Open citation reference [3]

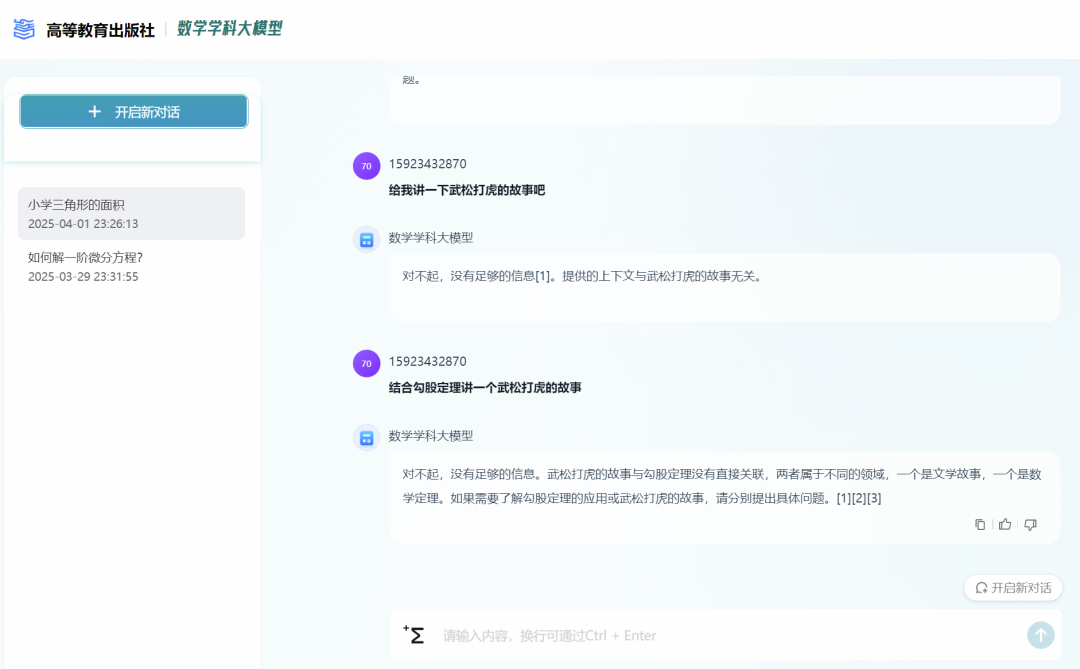[x=872, y=497]
